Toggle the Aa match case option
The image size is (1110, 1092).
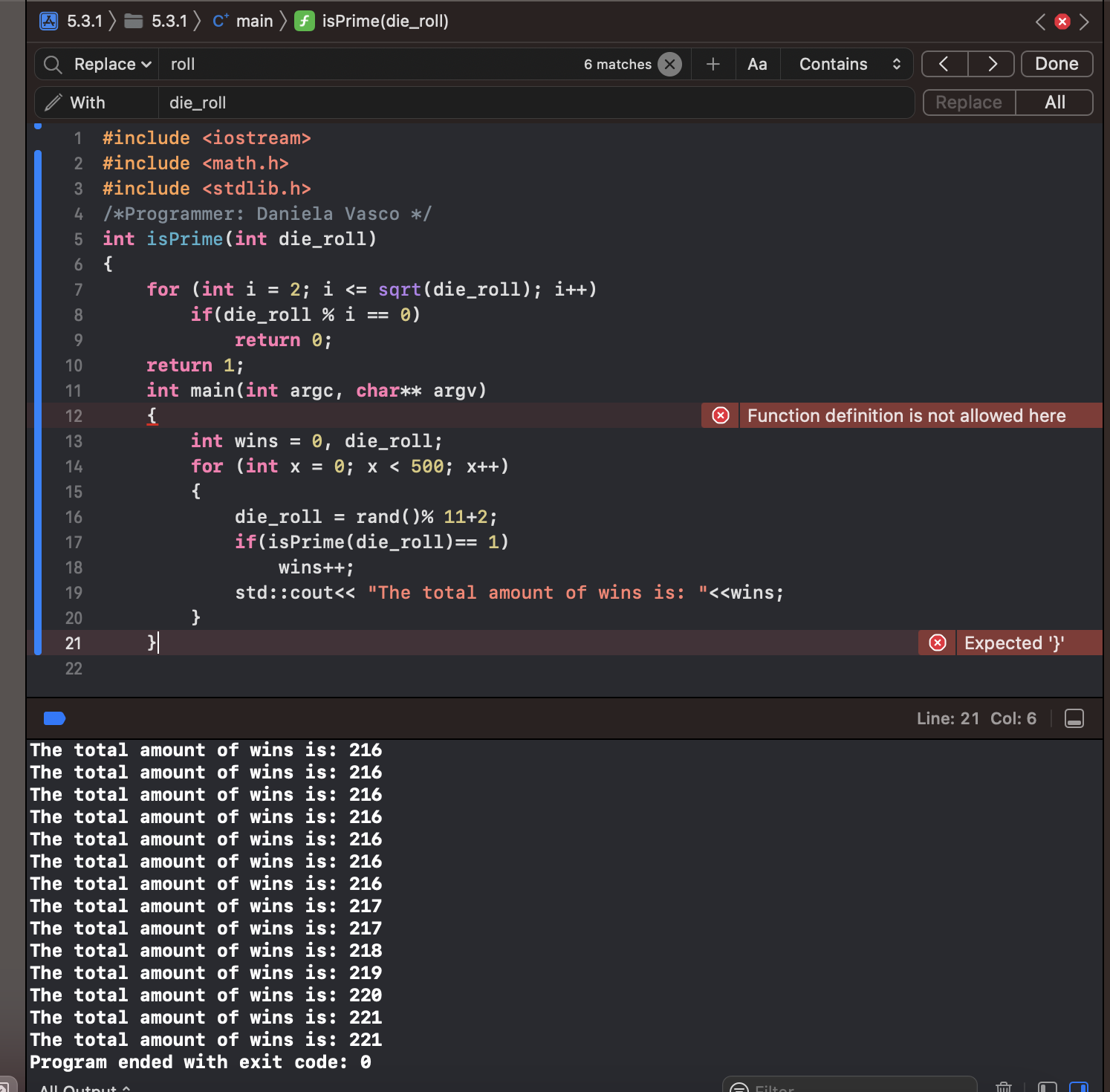pyautogui.click(x=757, y=65)
